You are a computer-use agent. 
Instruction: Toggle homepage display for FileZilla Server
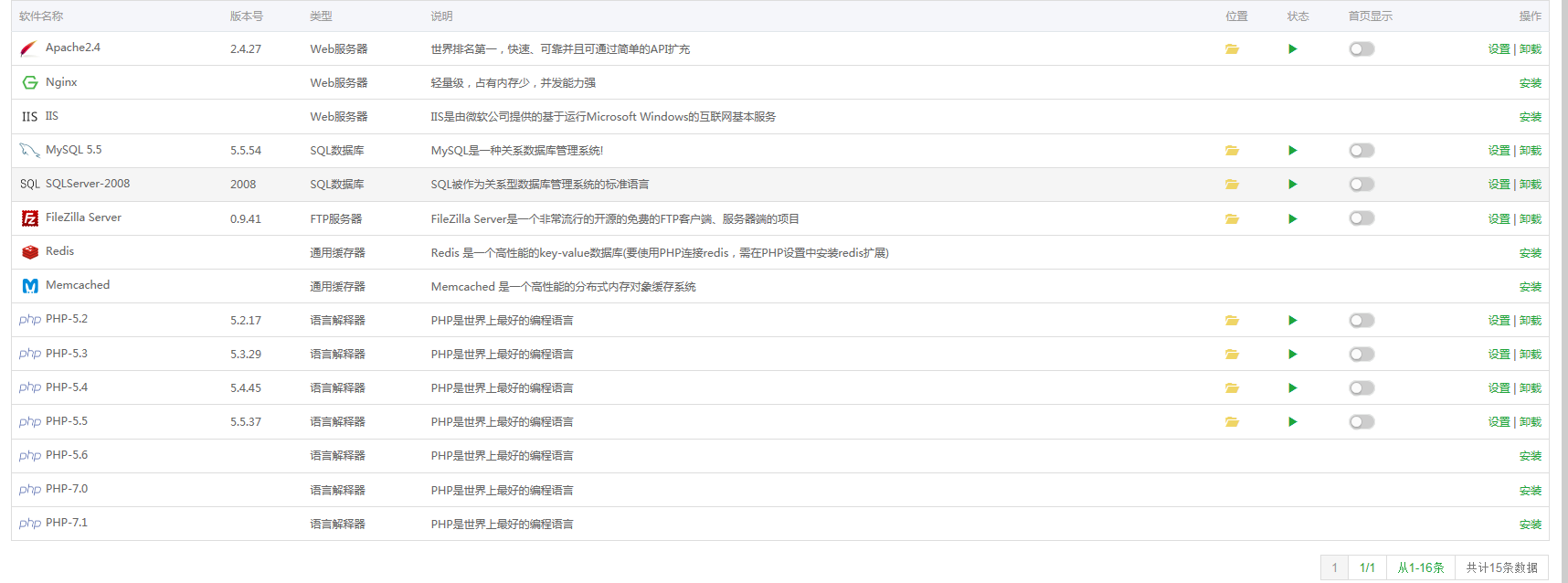[1361, 218]
